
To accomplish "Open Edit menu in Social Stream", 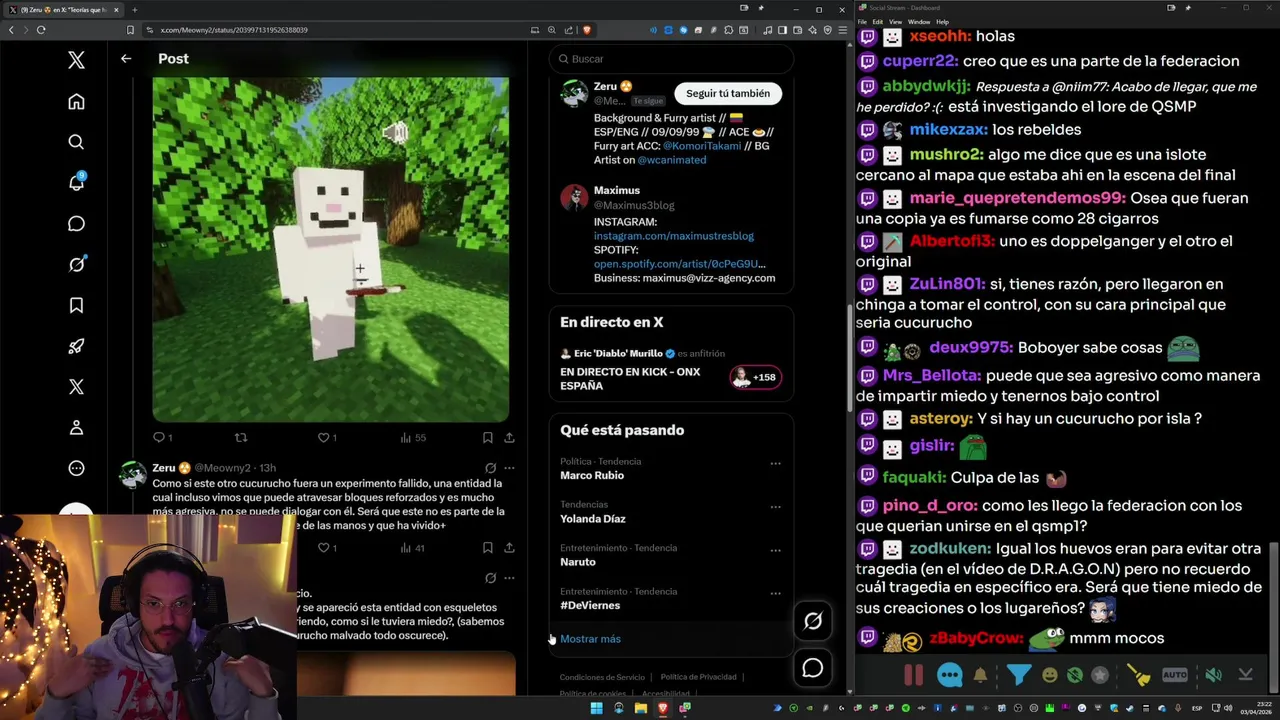I will [x=877, y=21].
